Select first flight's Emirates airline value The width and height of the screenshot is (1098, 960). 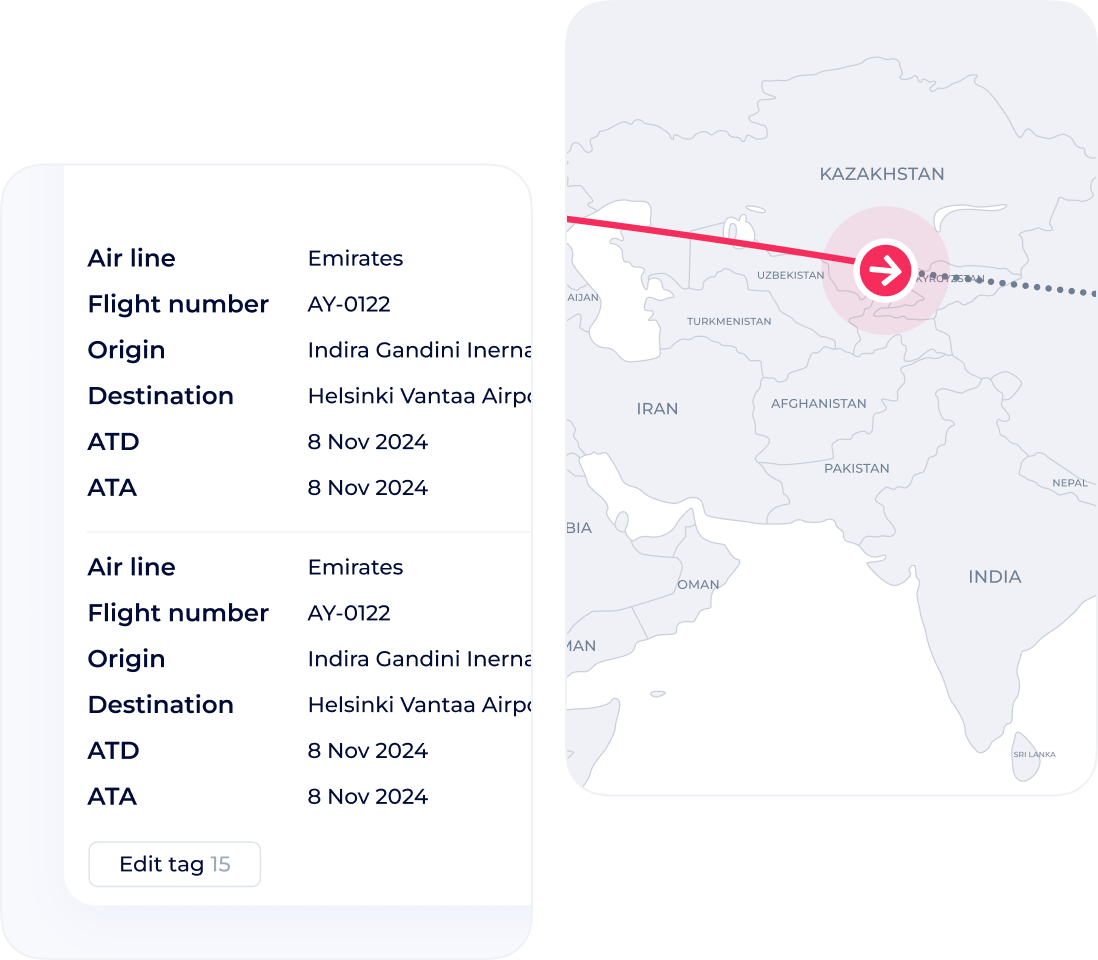pyautogui.click(x=356, y=258)
